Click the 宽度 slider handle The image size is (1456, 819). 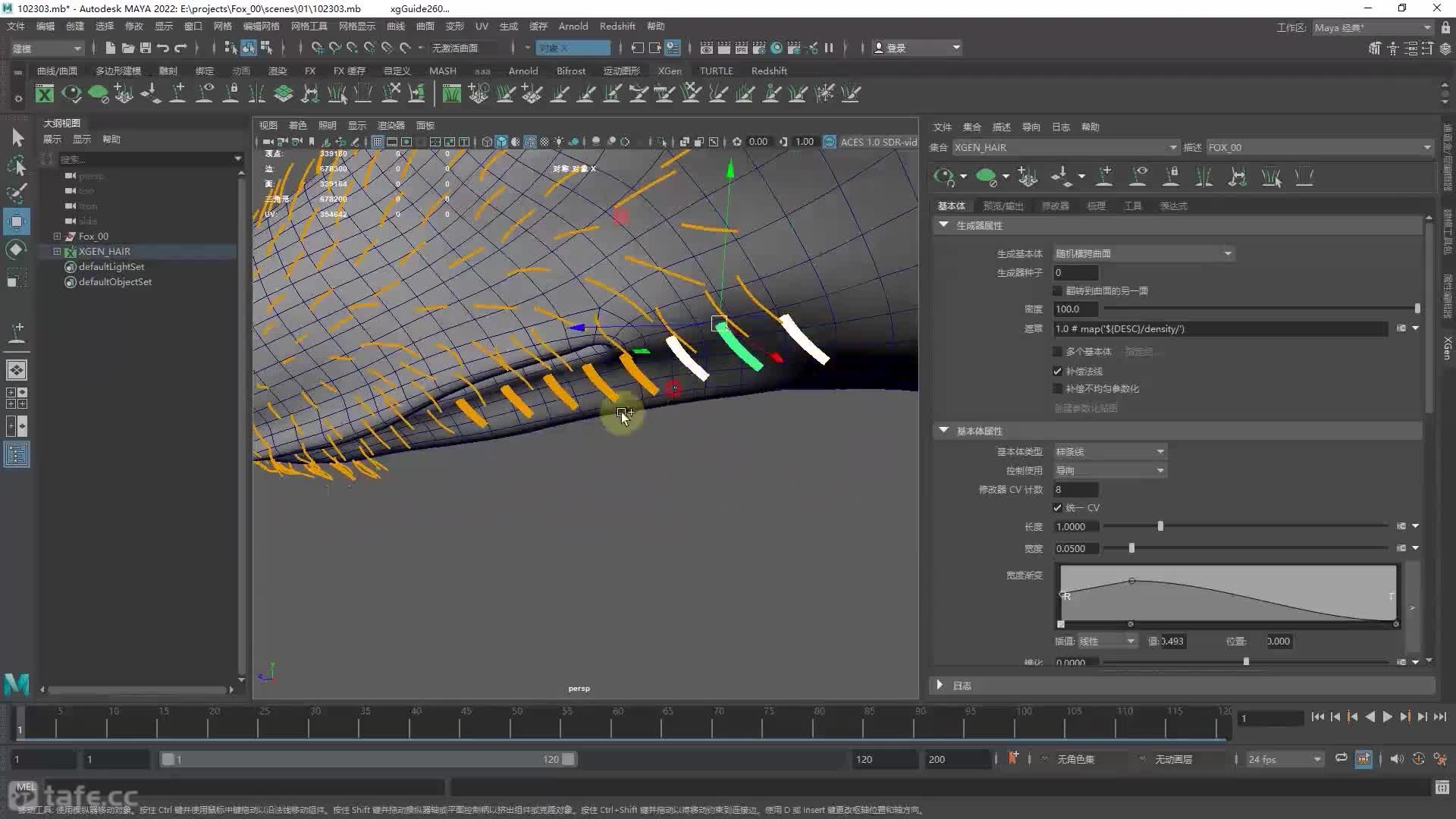pos(1131,548)
